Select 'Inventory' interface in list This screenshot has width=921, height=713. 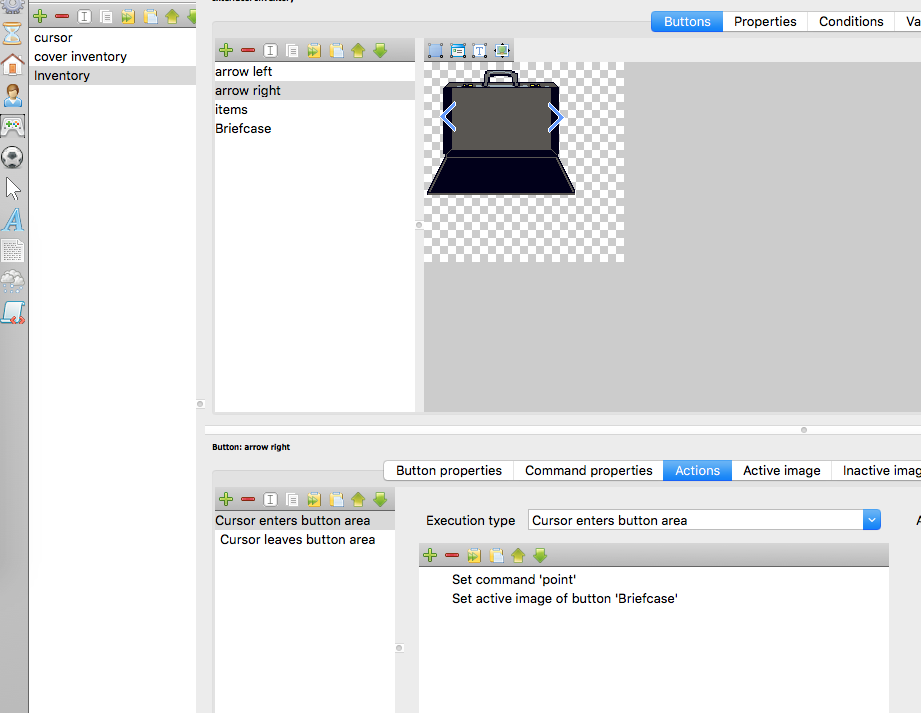click(112, 76)
